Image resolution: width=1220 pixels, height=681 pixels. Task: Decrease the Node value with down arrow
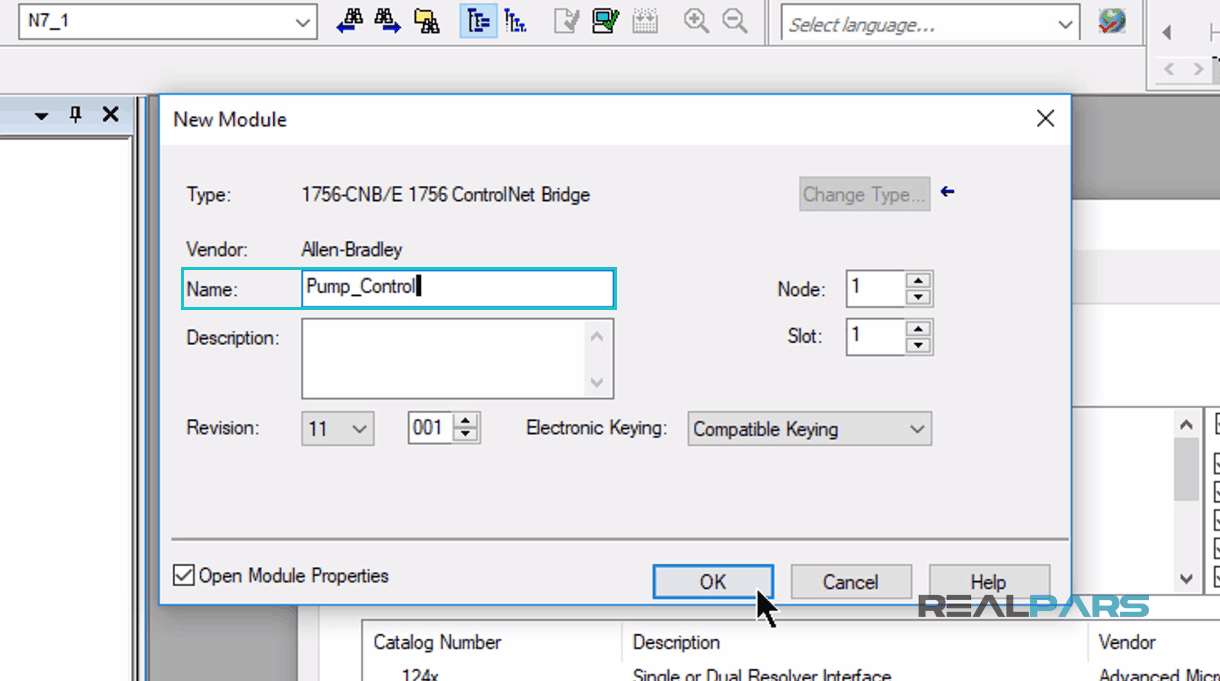(918, 297)
